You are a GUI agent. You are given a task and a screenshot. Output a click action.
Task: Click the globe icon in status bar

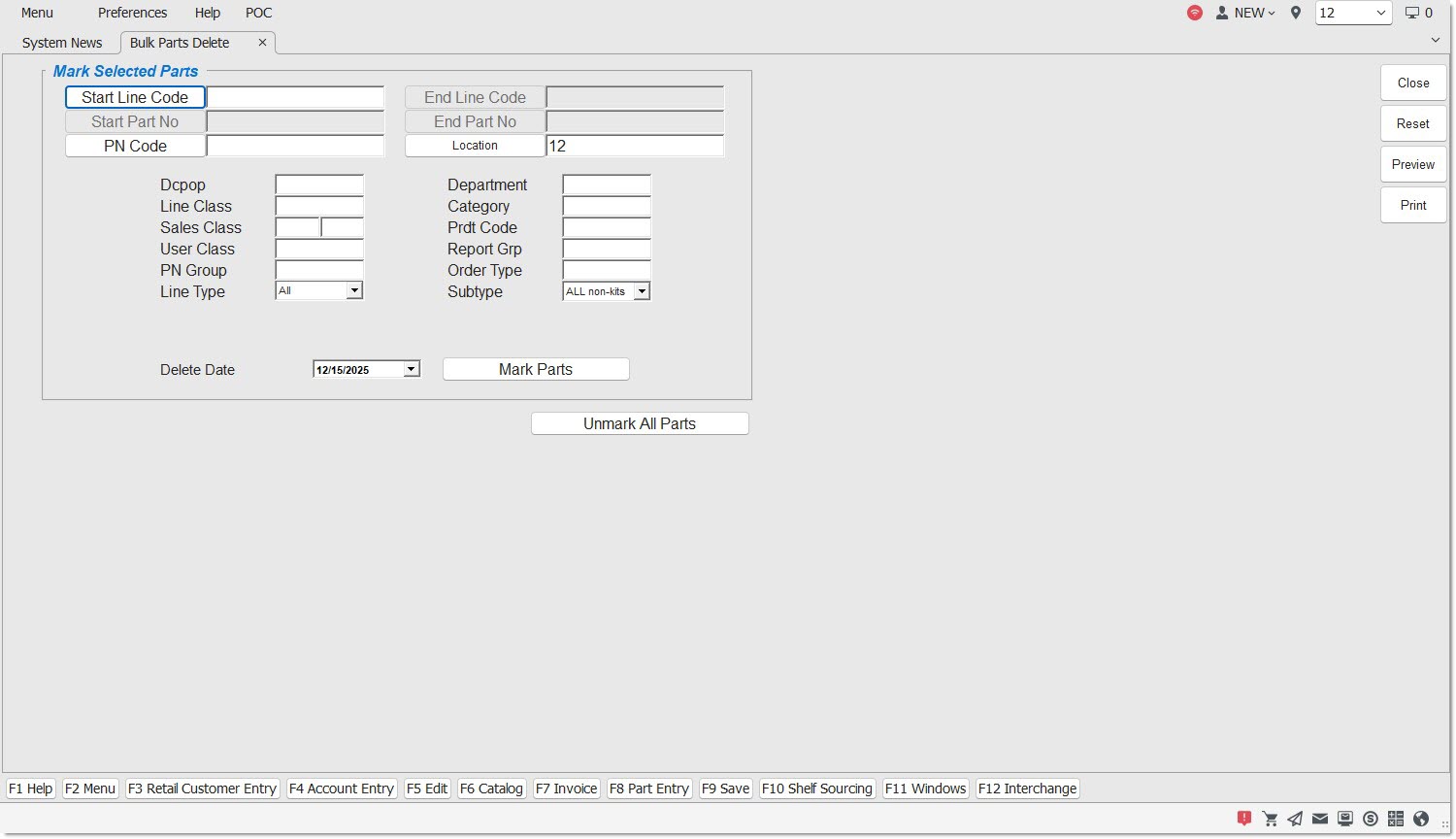tap(1421, 819)
